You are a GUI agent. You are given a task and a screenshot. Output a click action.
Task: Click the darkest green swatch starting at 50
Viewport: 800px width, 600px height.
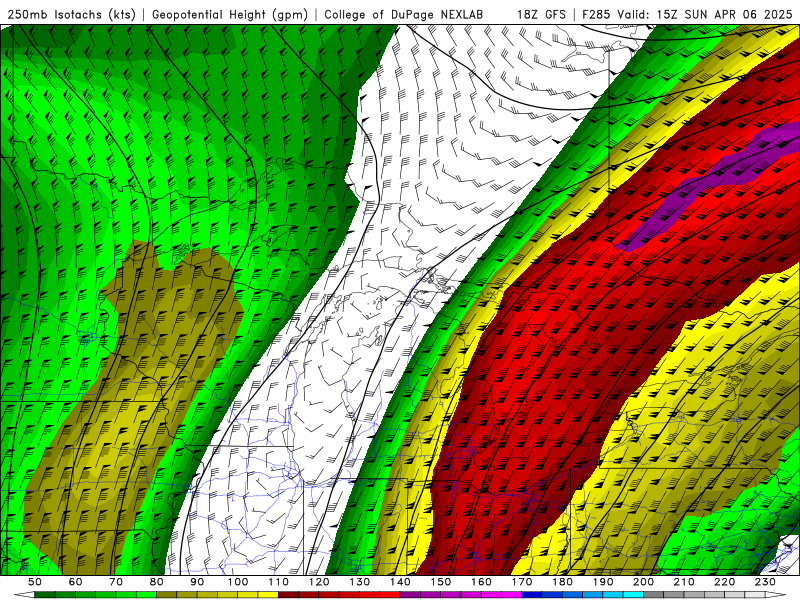45,594
